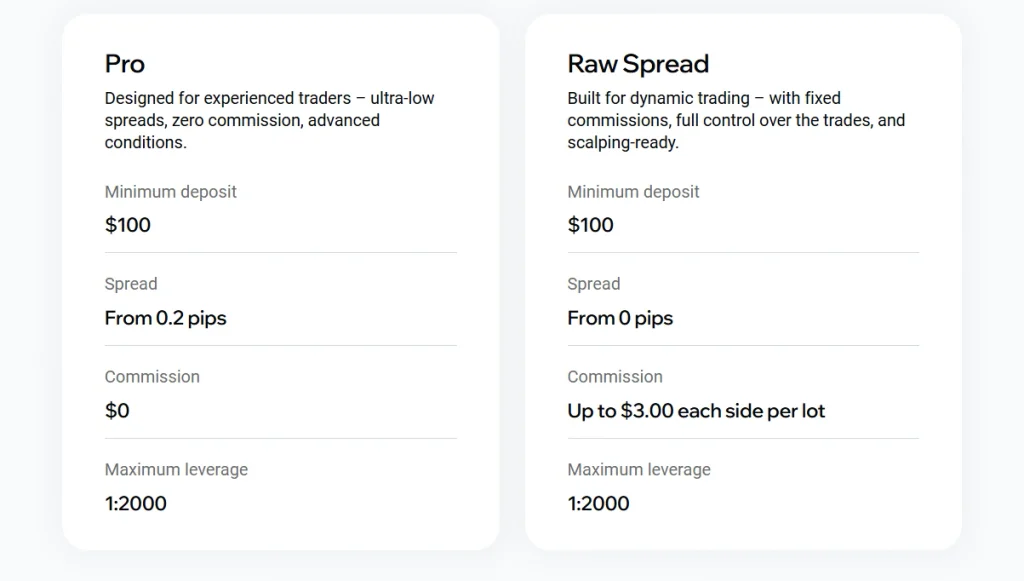Select the Raw Spread description paragraph
Viewport: 1024px width, 581px height.
tap(736, 120)
